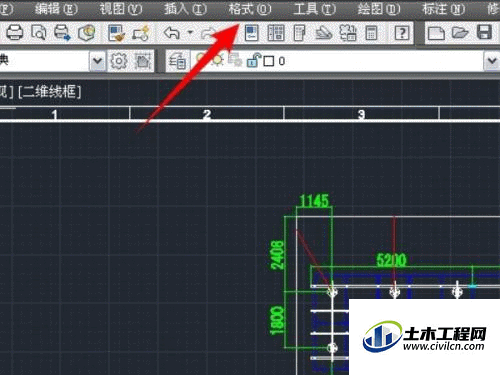The width and height of the screenshot is (500, 375).
Task: Open the Properties palette icon
Action: (x=252, y=33)
